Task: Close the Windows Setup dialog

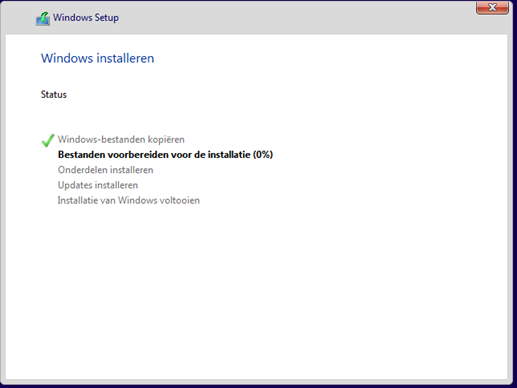Action: pos(492,7)
